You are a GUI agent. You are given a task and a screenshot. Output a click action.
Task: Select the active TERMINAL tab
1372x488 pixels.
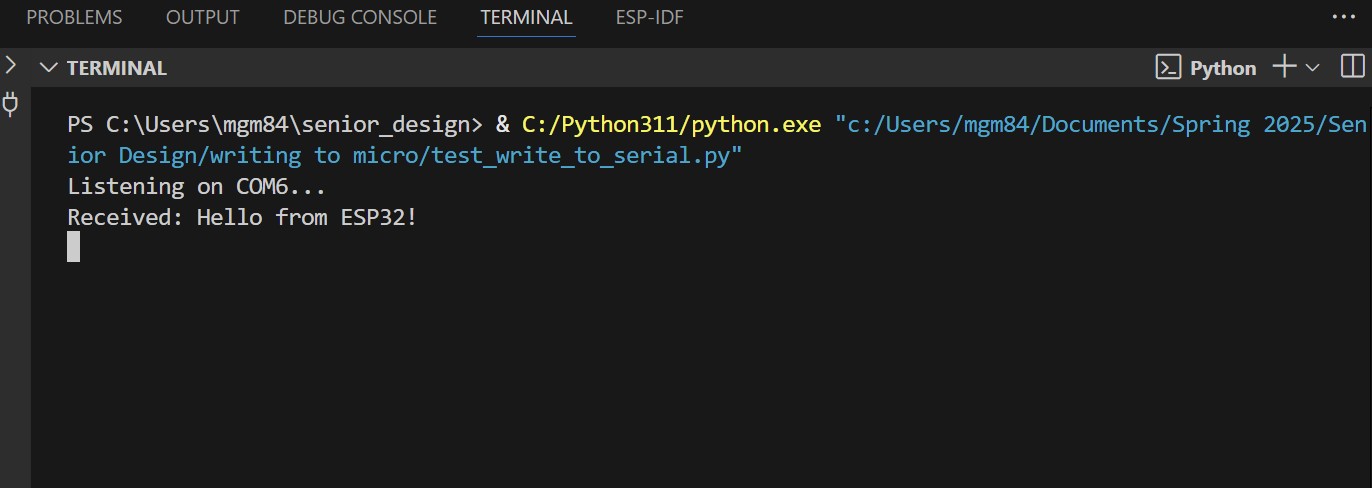pos(526,18)
